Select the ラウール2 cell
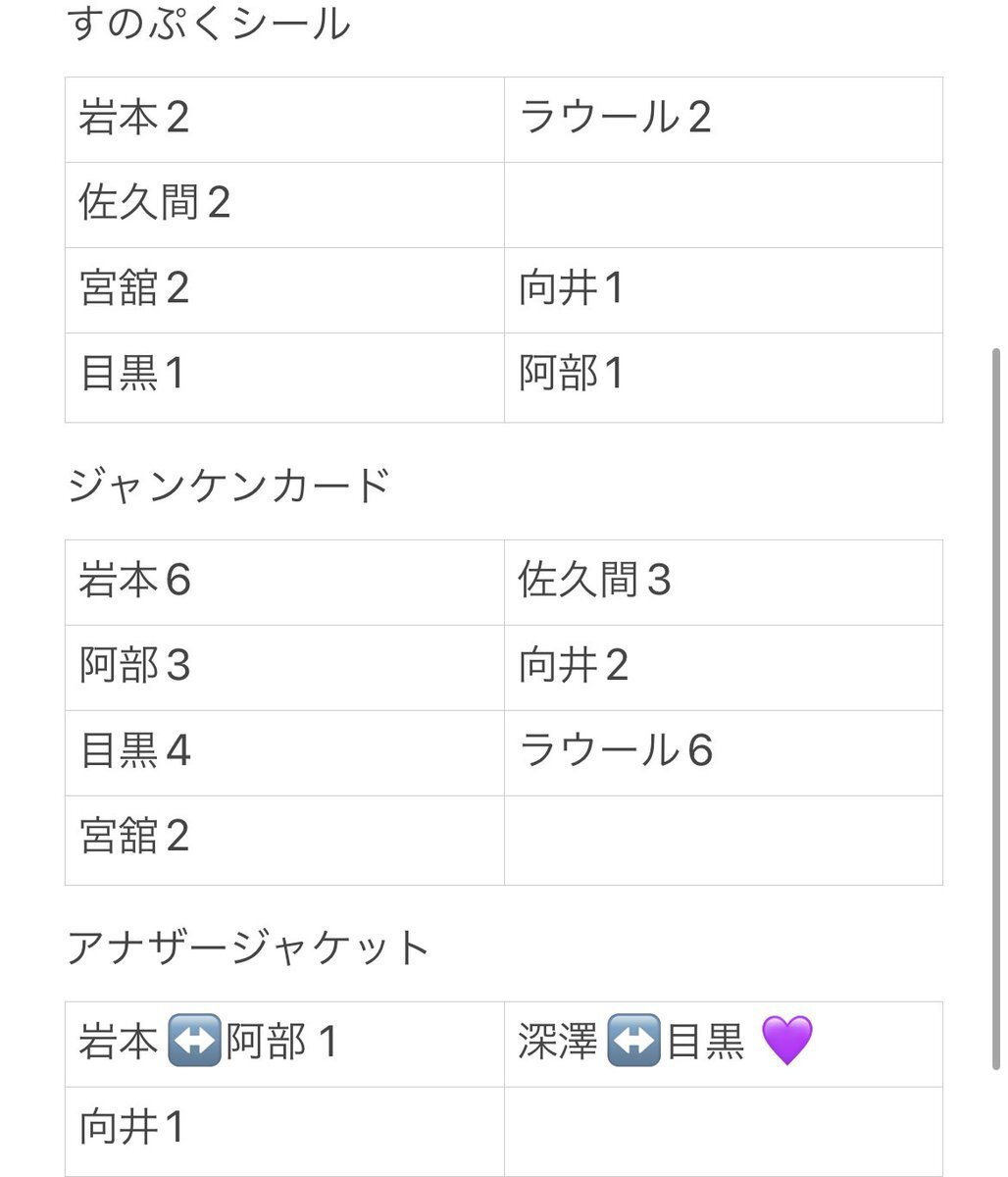 tap(724, 120)
